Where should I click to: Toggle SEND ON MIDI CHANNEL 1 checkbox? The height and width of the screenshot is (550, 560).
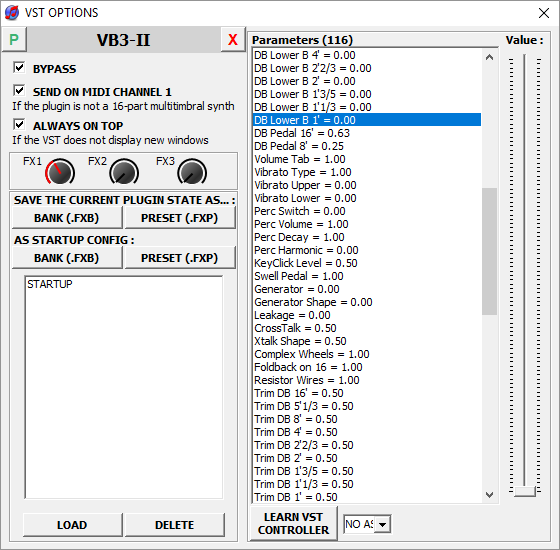tap(19, 90)
